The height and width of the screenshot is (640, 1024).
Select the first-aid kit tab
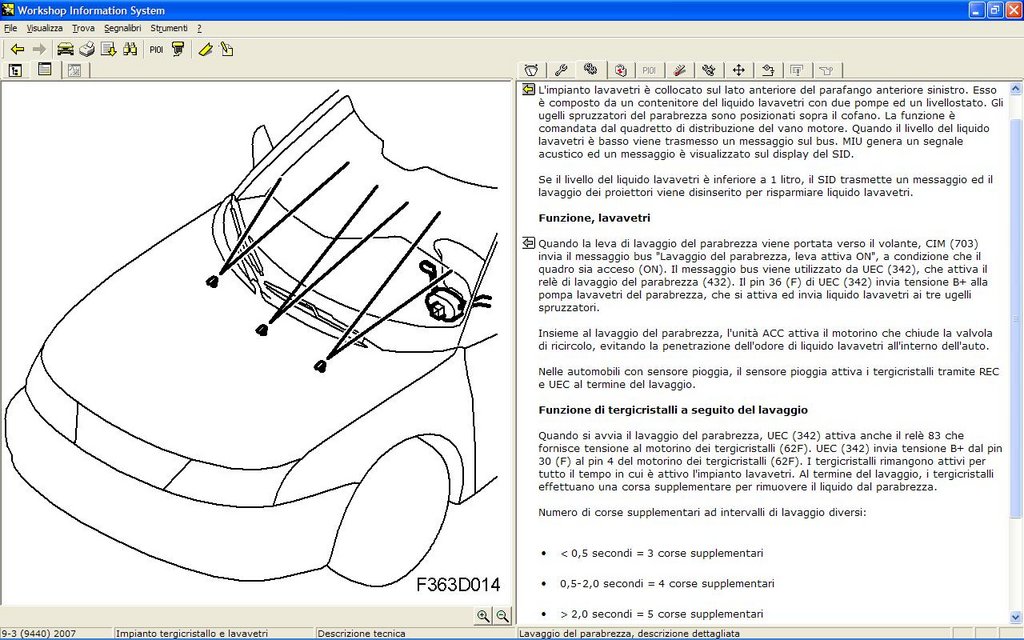pyautogui.click(x=620, y=70)
